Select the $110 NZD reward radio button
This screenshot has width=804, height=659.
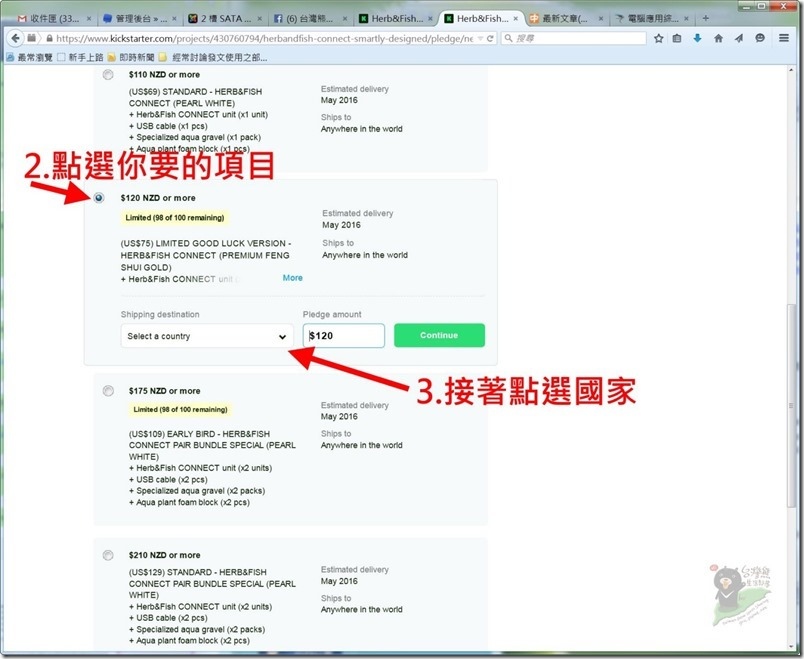108,75
